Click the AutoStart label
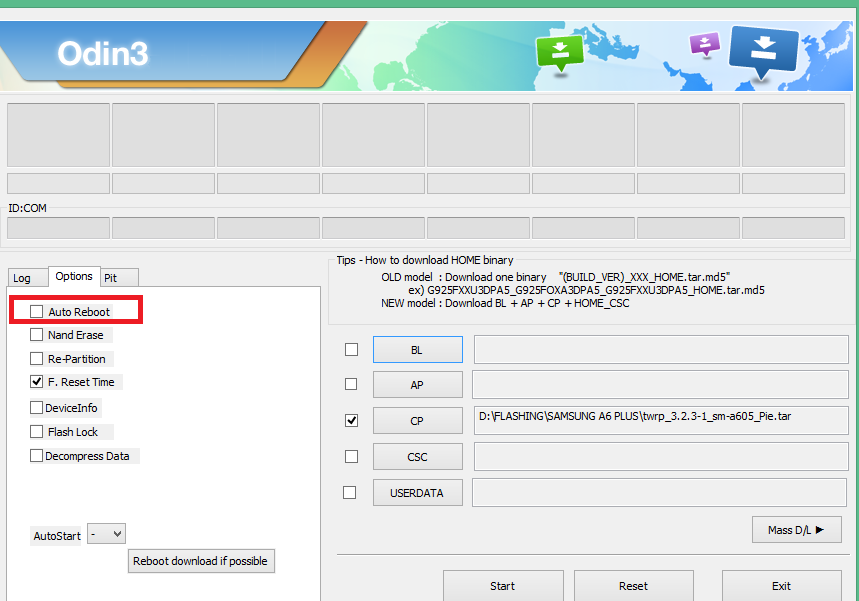859x601 pixels. click(x=57, y=536)
